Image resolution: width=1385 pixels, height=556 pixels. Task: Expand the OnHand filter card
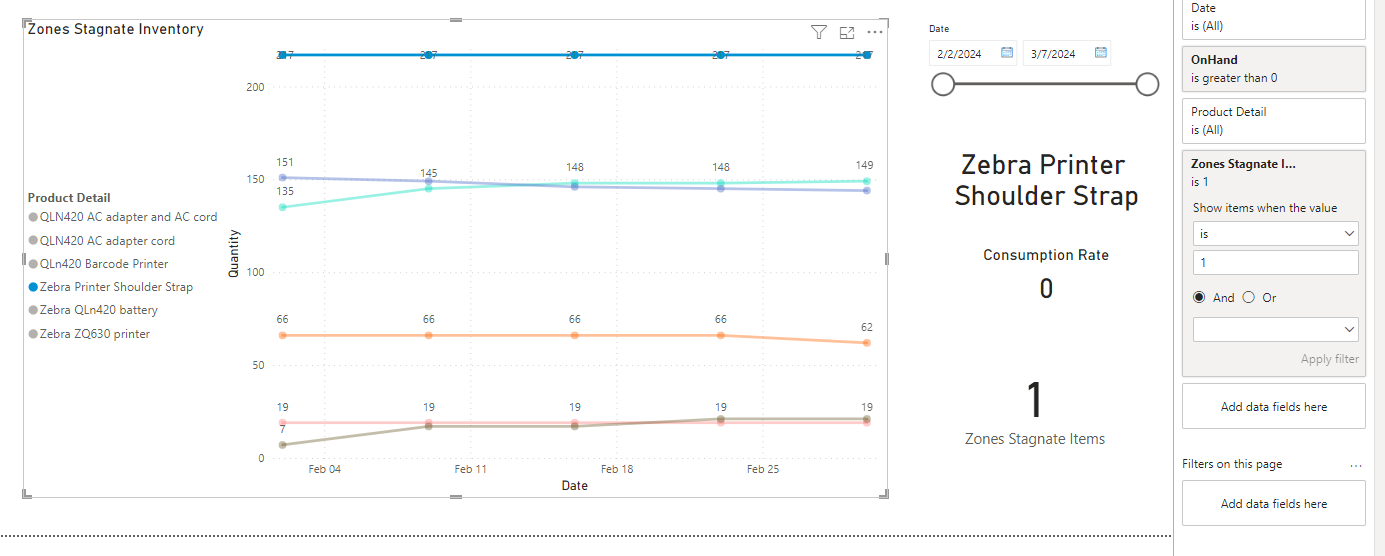1273,69
